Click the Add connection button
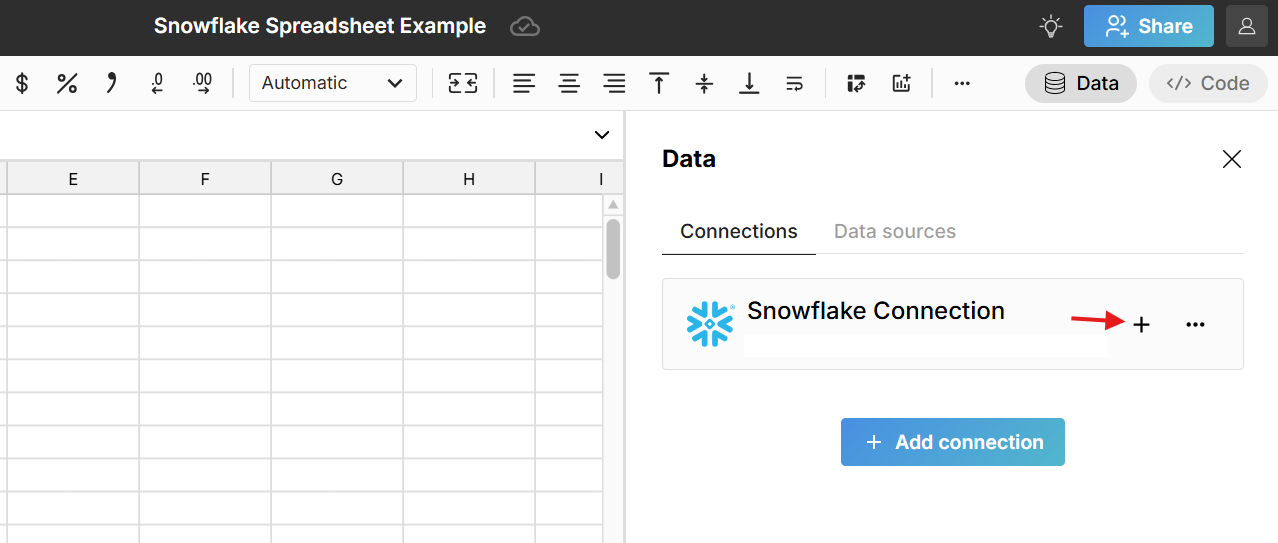The width and height of the screenshot is (1278, 543). 952,442
